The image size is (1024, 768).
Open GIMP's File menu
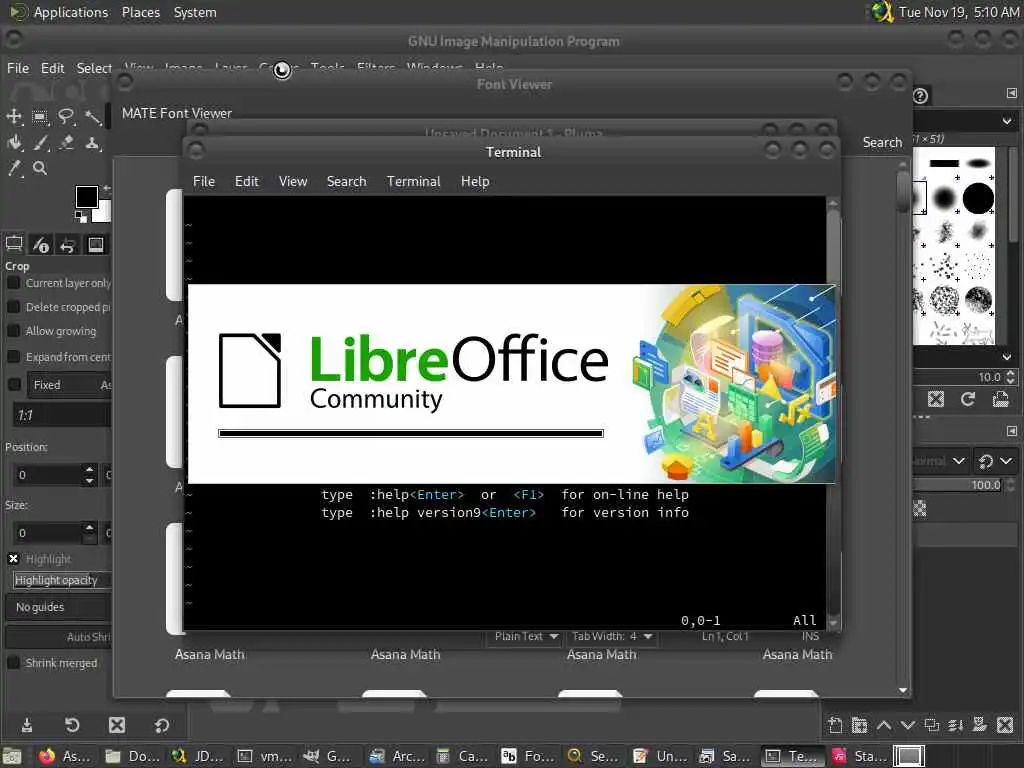pyautogui.click(x=18, y=69)
